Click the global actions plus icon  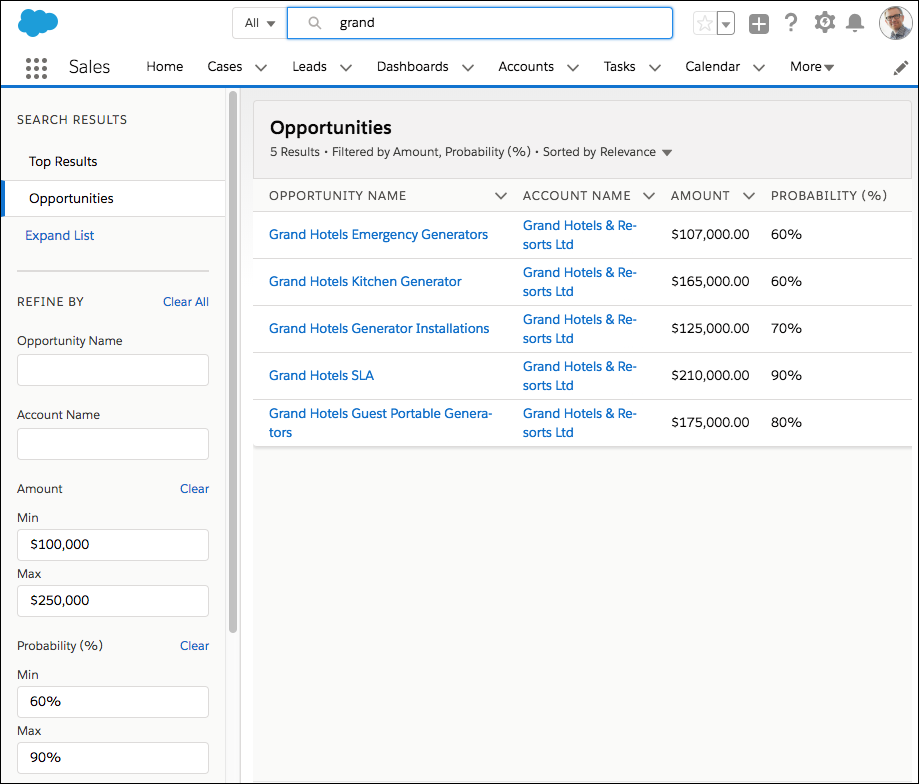pos(758,24)
